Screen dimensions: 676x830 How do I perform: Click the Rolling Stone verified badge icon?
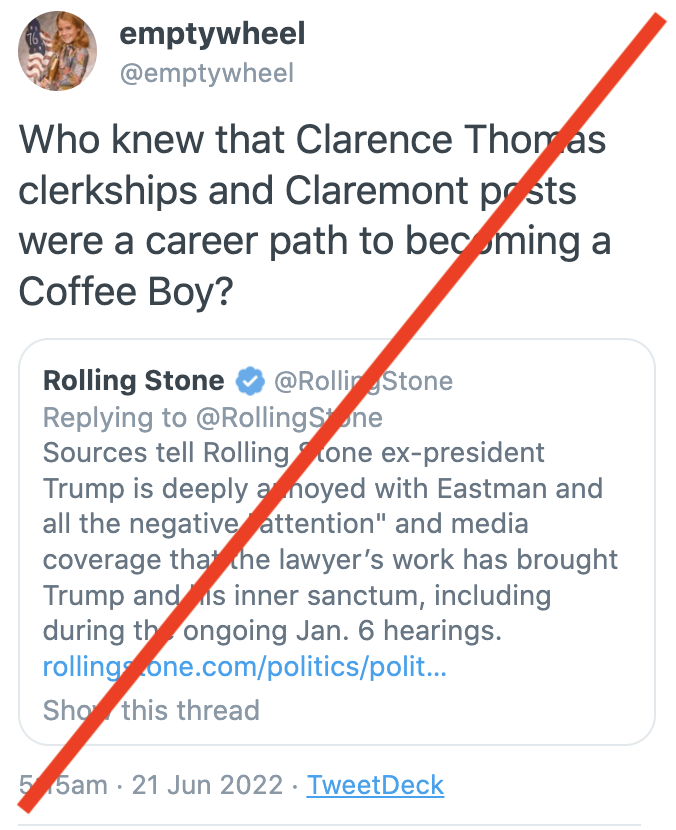coord(250,381)
